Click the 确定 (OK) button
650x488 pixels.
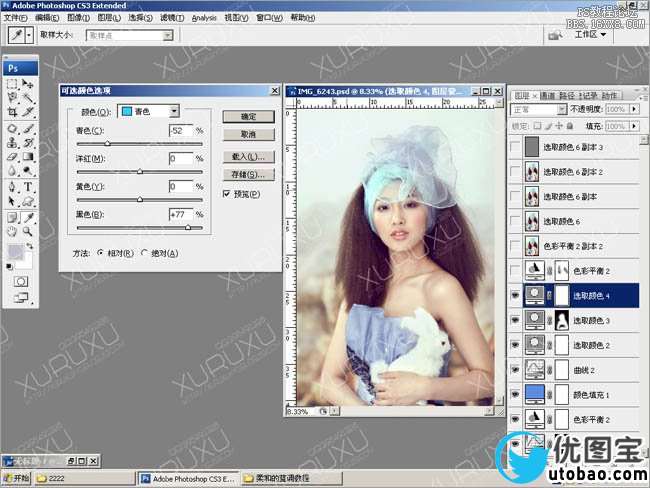pos(248,117)
